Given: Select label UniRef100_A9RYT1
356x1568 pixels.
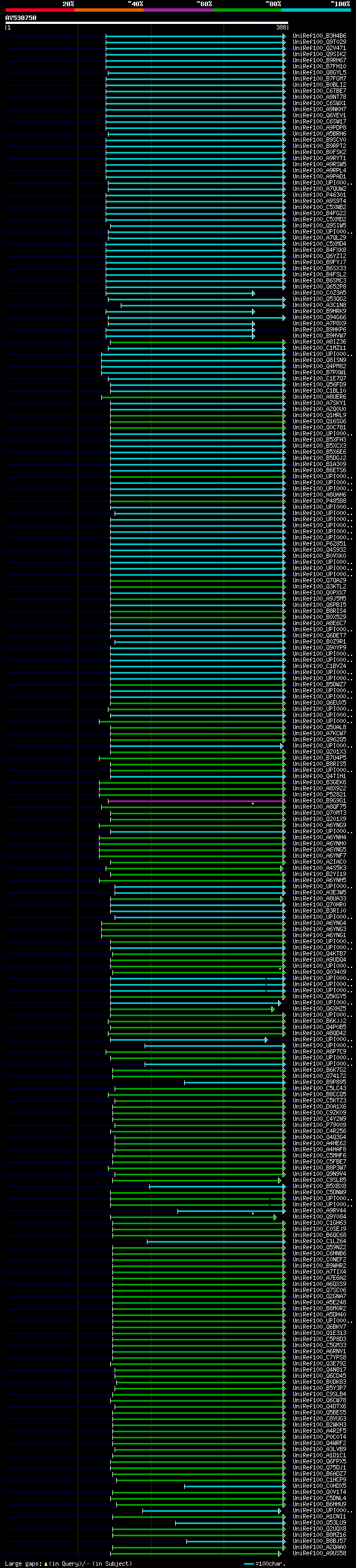Looking at the screenshot, I should [319, 159].
